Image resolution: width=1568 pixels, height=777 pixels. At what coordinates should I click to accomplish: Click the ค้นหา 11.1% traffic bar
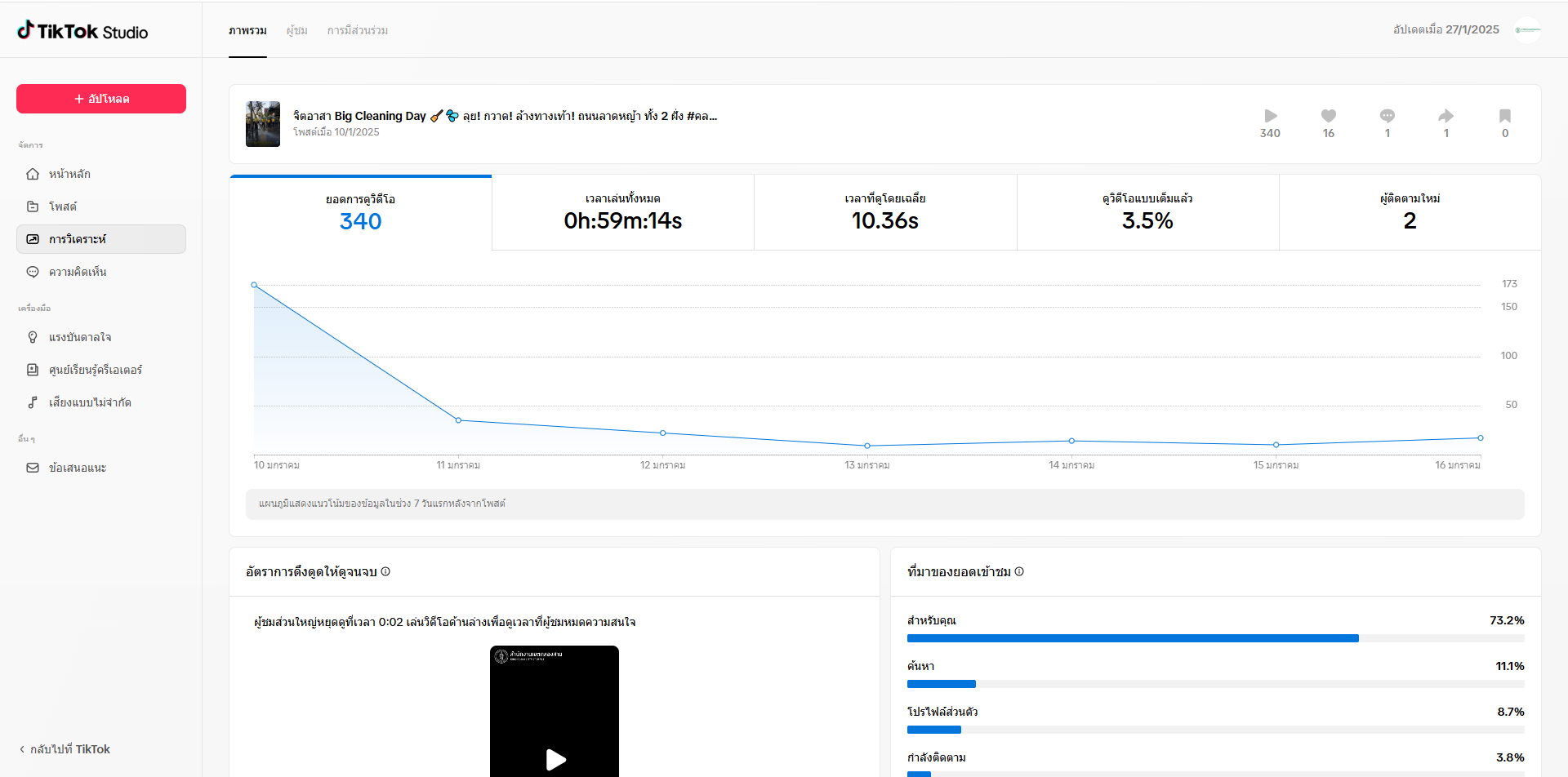point(1216,684)
